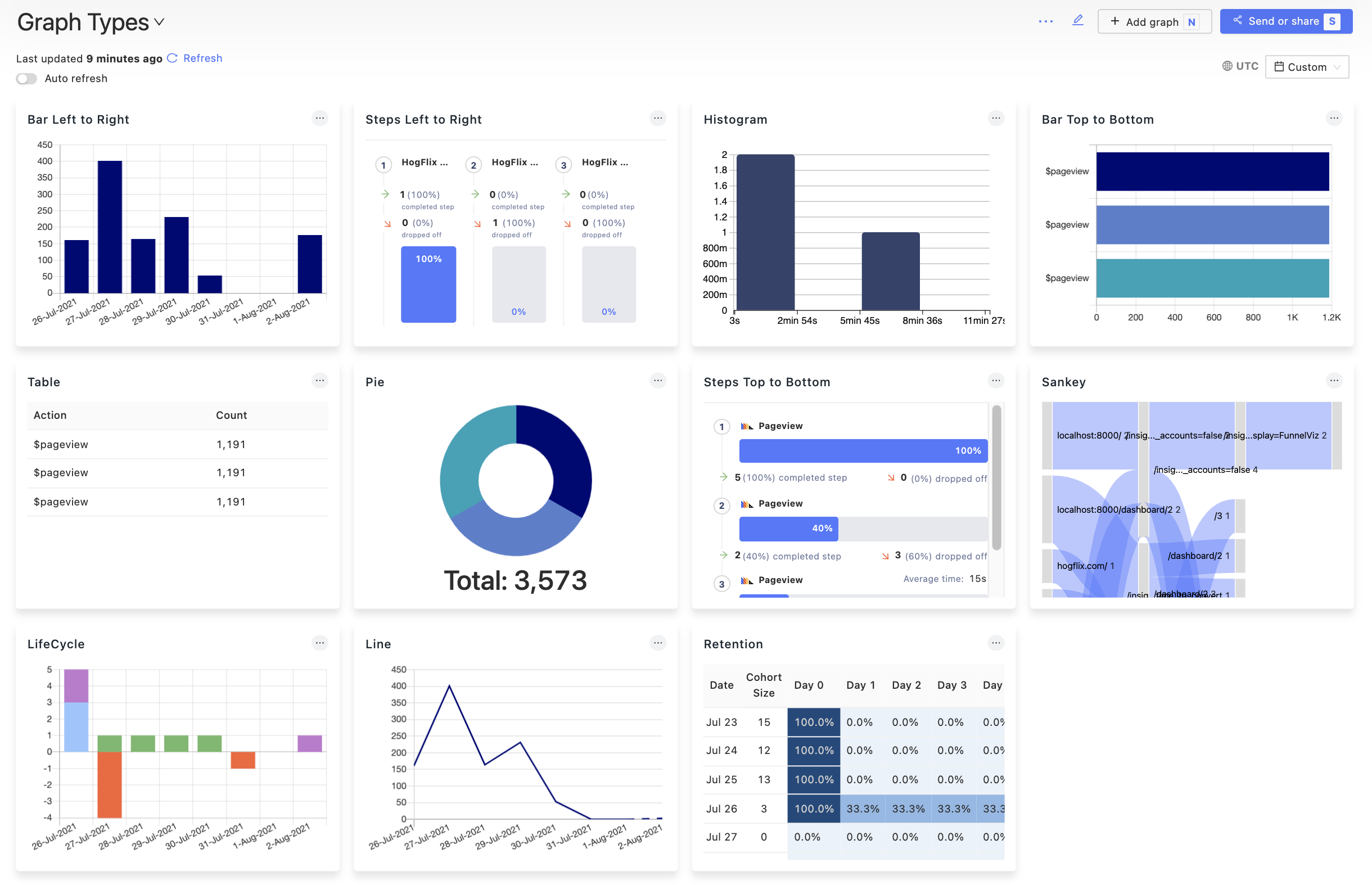The width and height of the screenshot is (1372, 885).
Task: Open options menu on Bar Left to Right card
Action: tap(319, 119)
